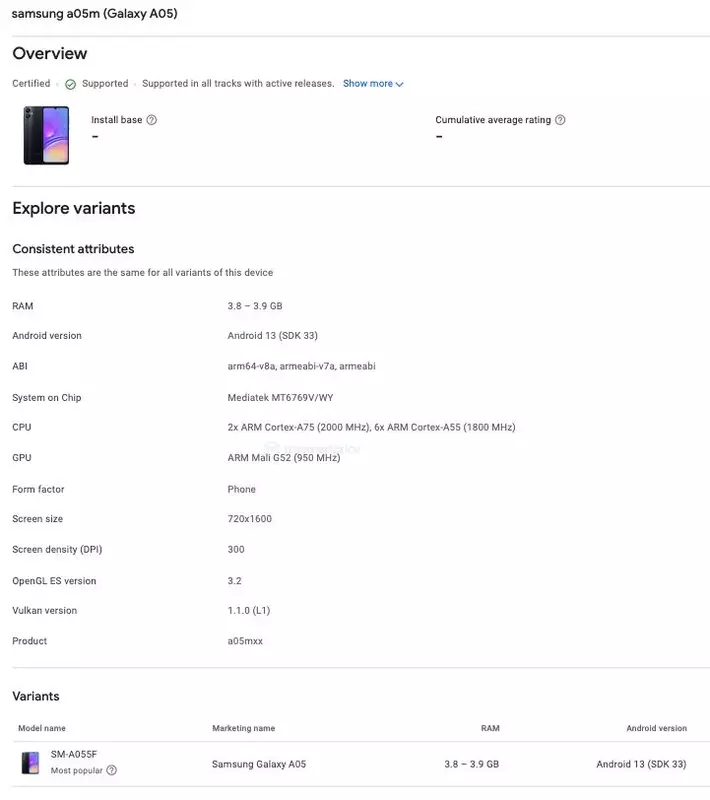The height and width of the screenshot is (800, 710).
Task: Click the Marketing name column header
Action: pyautogui.click(x=244, y=728)
